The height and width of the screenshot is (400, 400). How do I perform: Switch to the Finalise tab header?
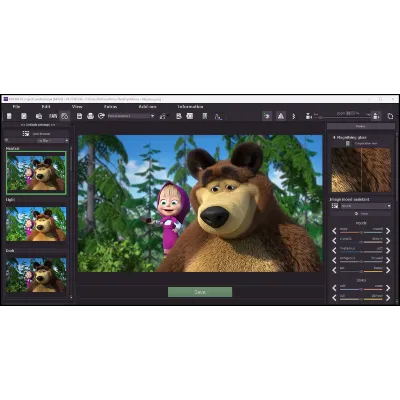360,127
